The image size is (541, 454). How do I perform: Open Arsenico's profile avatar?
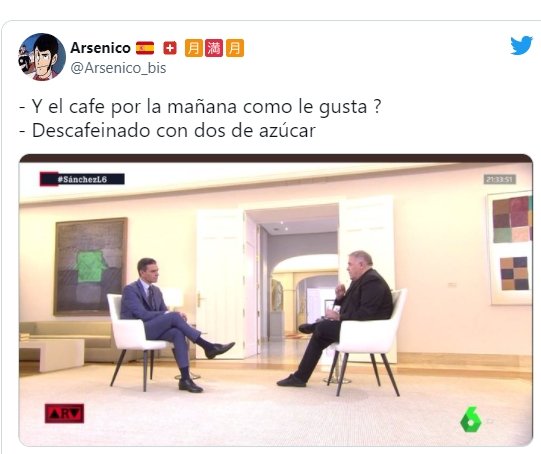[42, 57]
